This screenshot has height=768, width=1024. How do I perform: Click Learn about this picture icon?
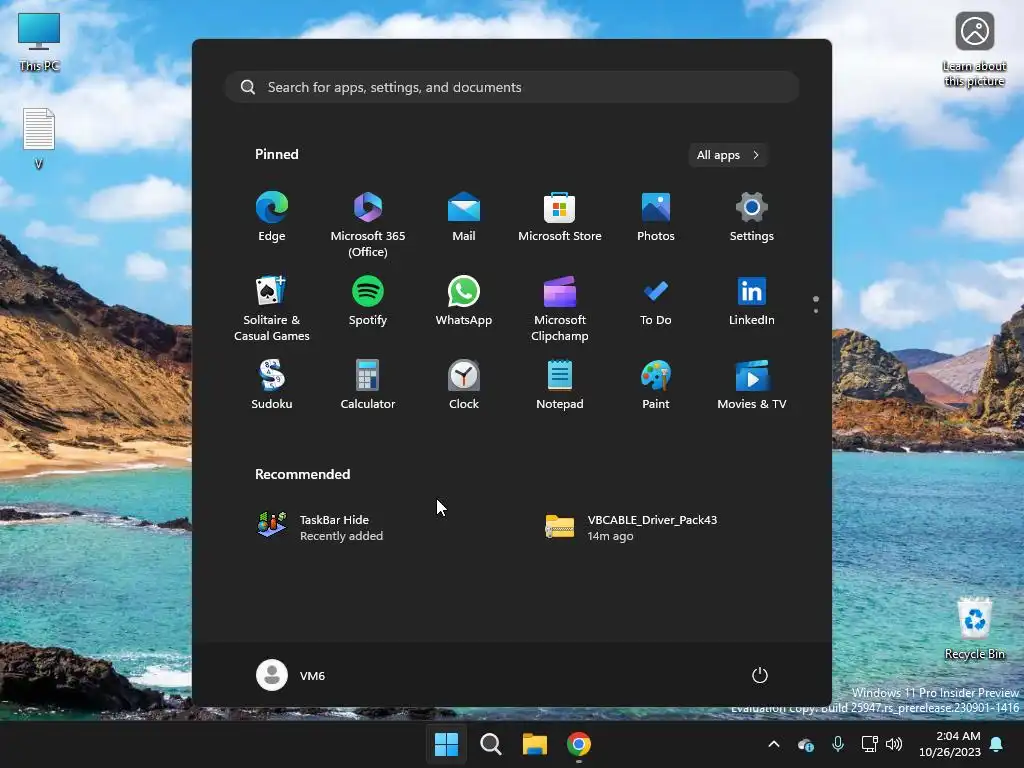tap(974, 50)
